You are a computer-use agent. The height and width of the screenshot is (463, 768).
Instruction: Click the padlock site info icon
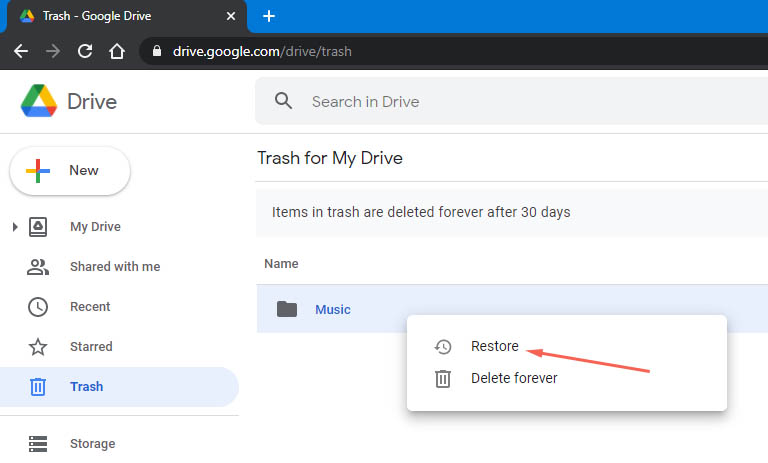pos(157,51)
